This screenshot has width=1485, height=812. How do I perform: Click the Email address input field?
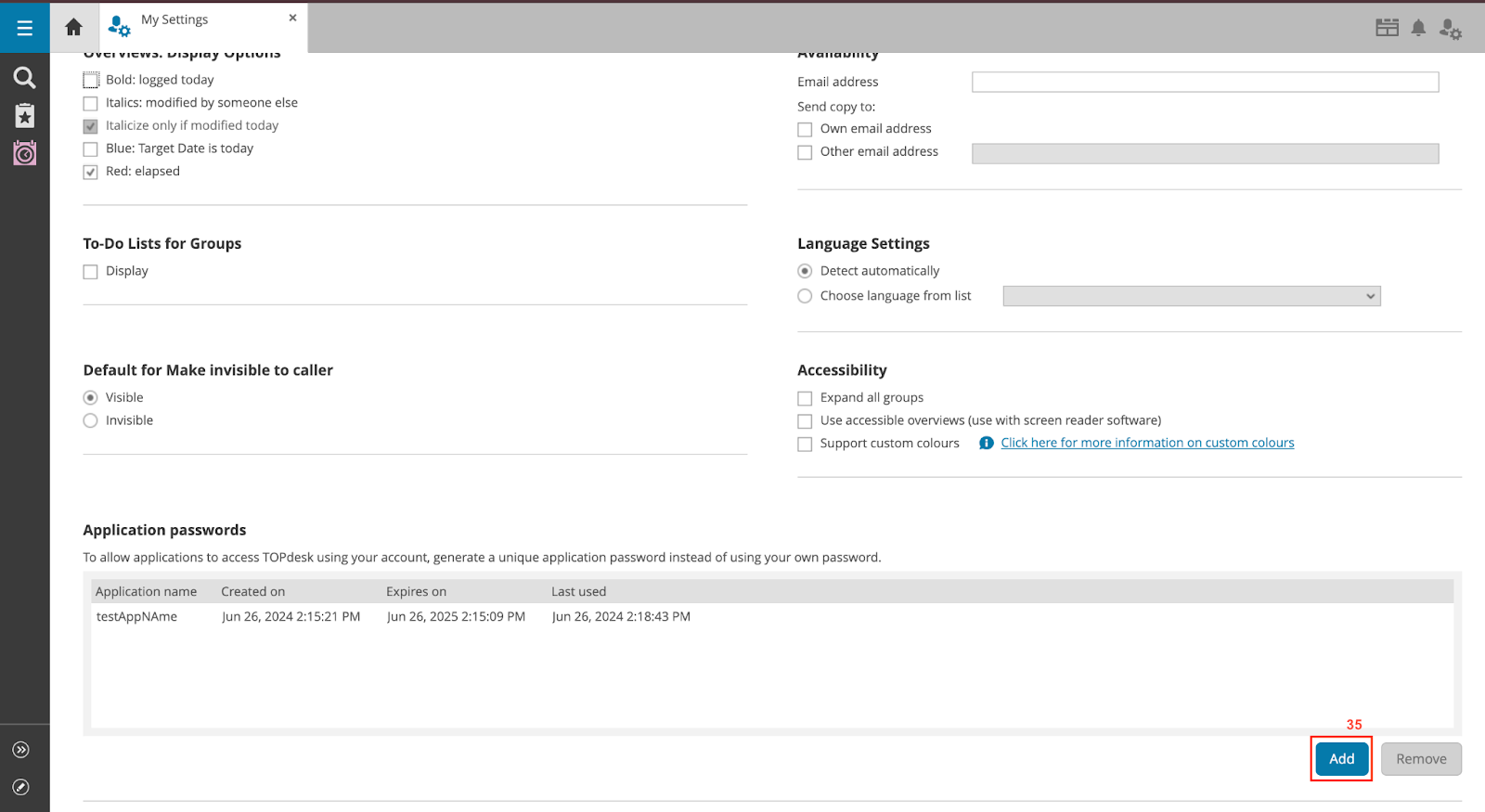(1205, 83)
